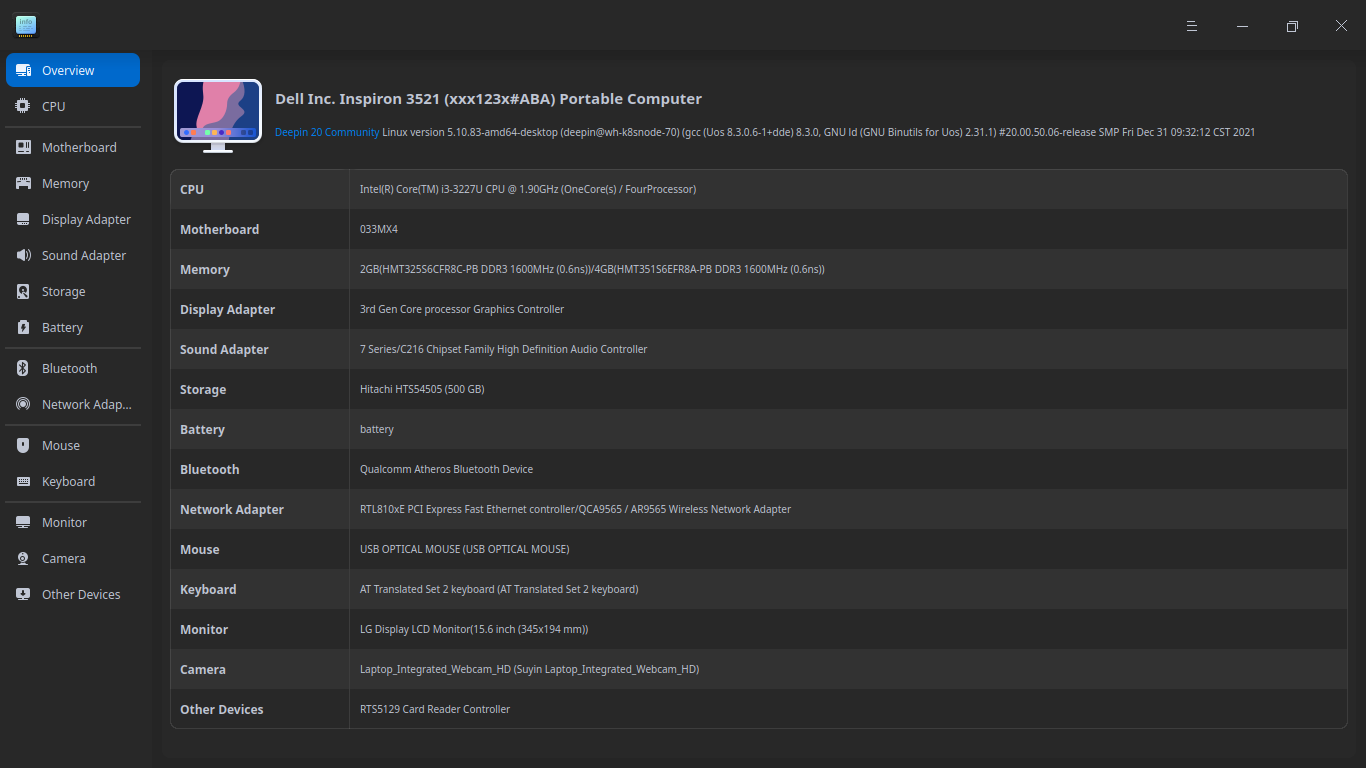Click the Storage disk icon
Image resolution: width=1366 pixels, height=768 pixels.
pos(23,291)
